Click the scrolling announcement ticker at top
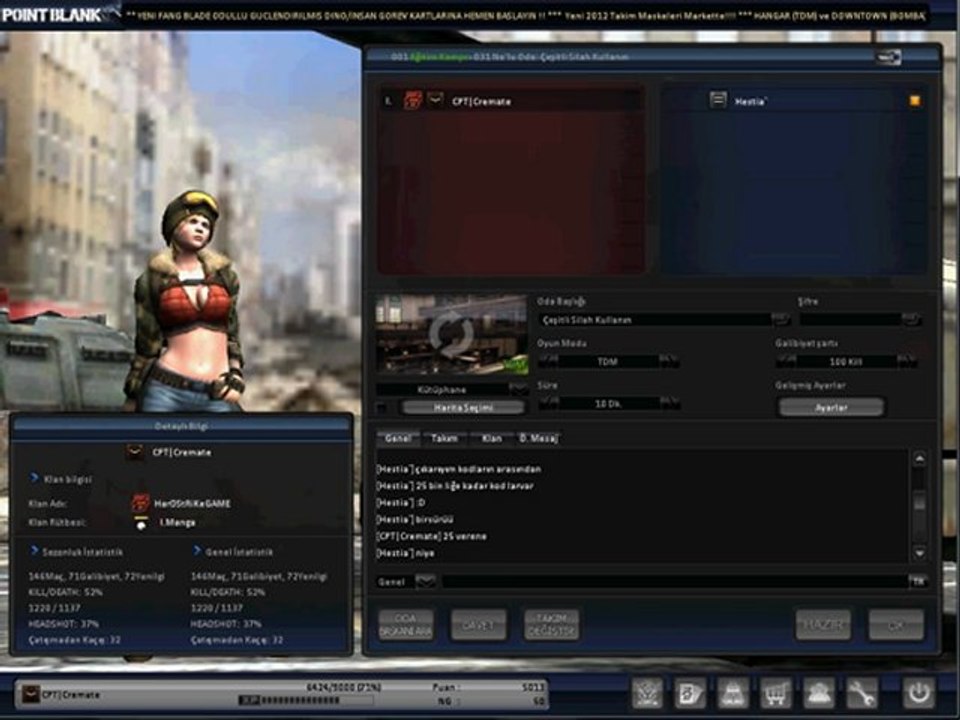The width and height of the screenshot is (960, 720). tap(525, 15)
